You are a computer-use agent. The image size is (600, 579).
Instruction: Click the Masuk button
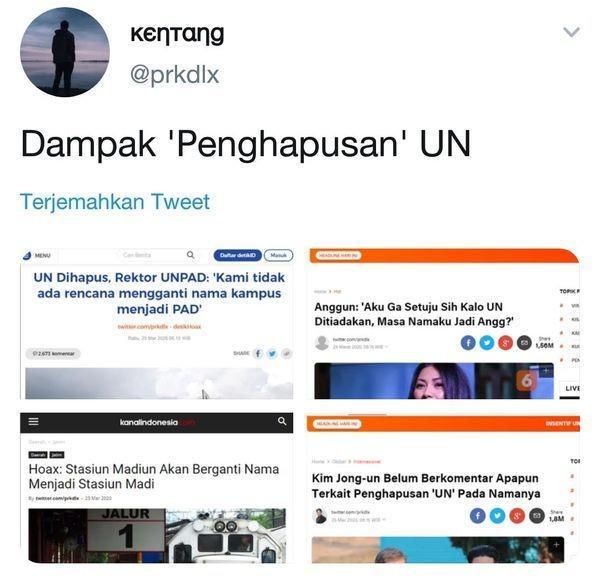279,255
